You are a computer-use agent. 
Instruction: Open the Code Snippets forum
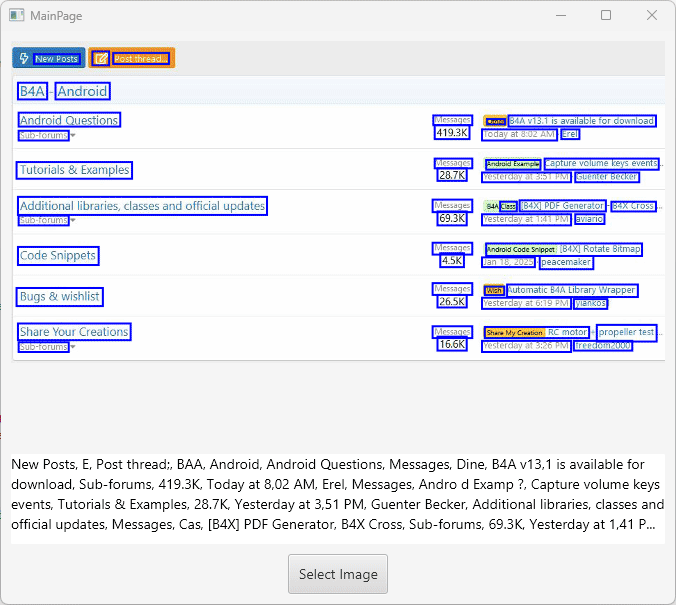click(58, 255)
